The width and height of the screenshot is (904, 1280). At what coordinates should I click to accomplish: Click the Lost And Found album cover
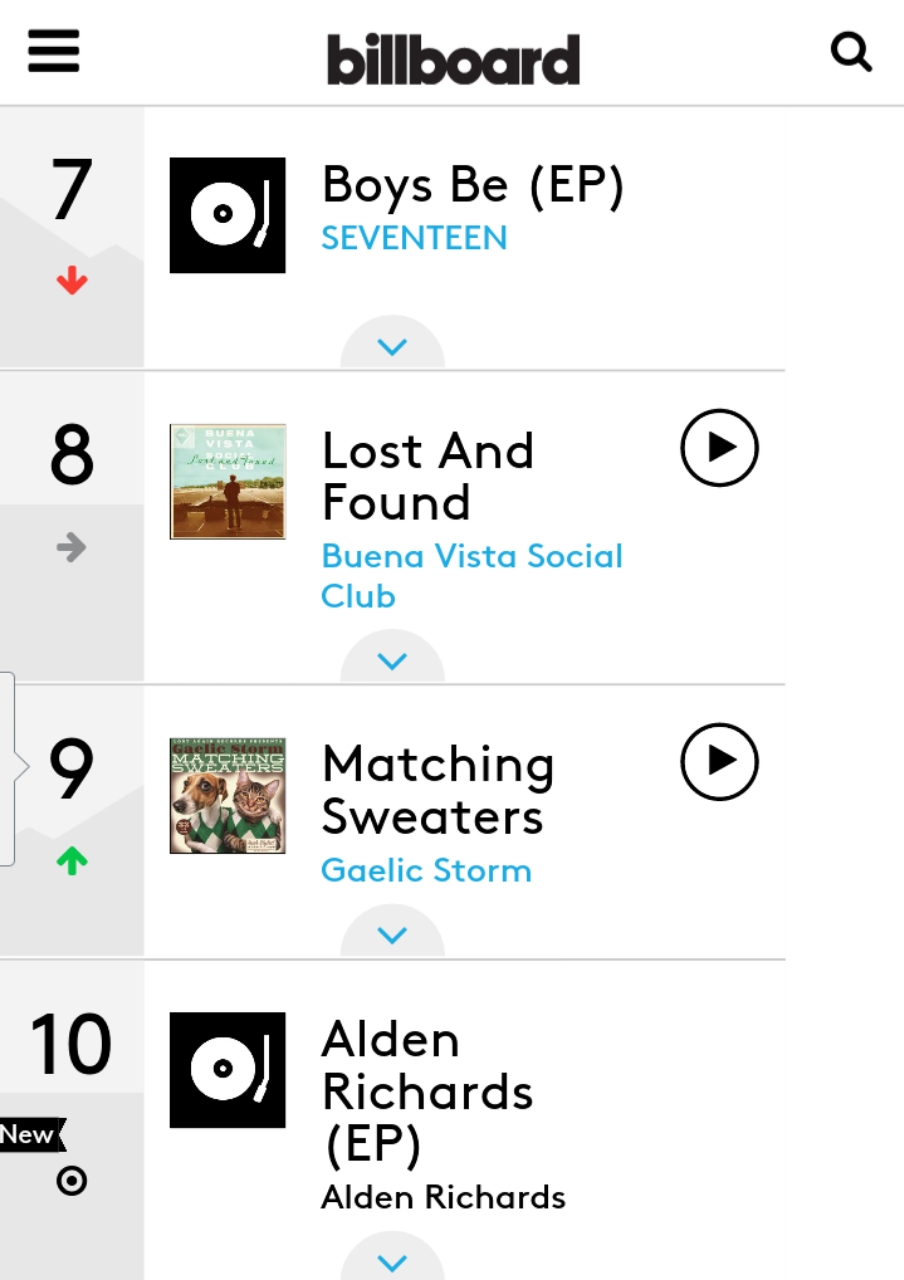227,481
